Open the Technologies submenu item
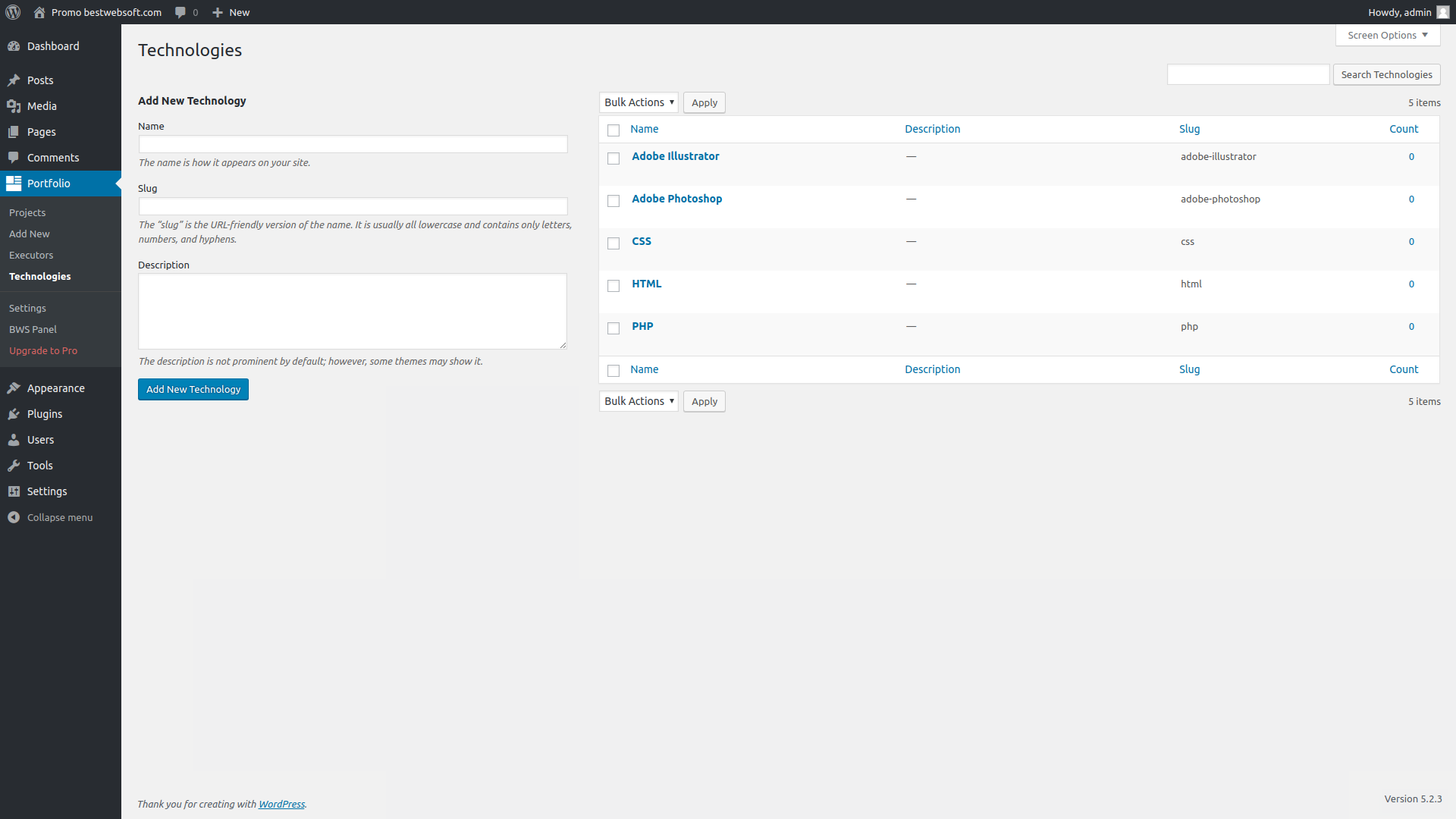 click(x=39, y=276)
